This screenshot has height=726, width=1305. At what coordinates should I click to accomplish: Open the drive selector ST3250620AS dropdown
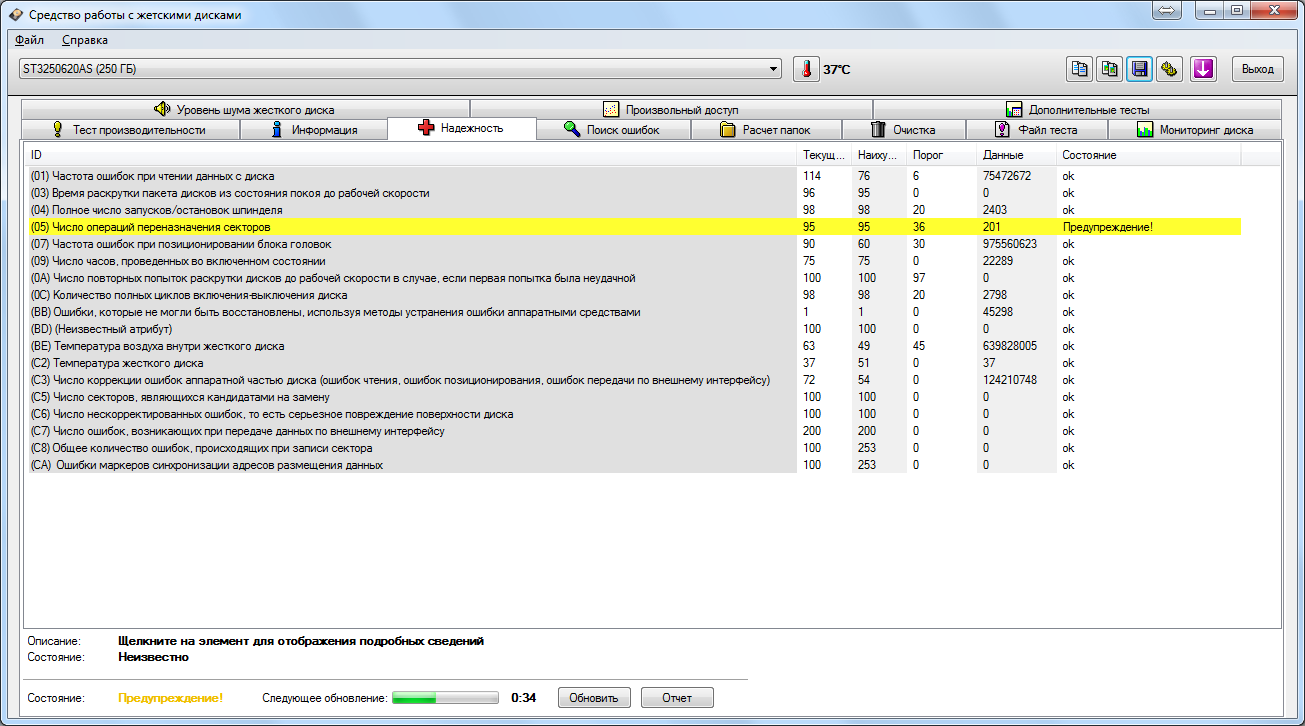[399, 69]
